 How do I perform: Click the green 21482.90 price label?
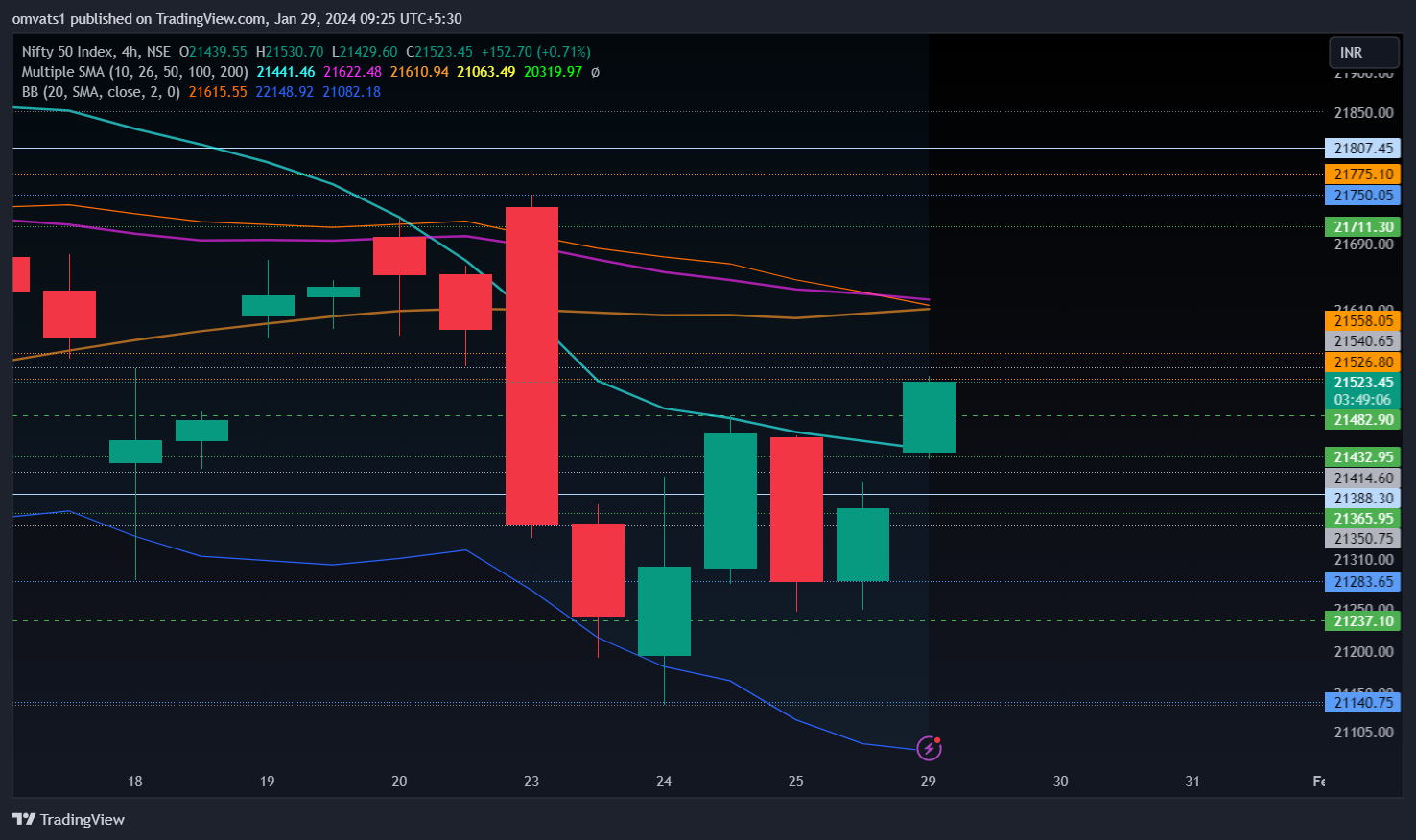tap(1363, 420)
